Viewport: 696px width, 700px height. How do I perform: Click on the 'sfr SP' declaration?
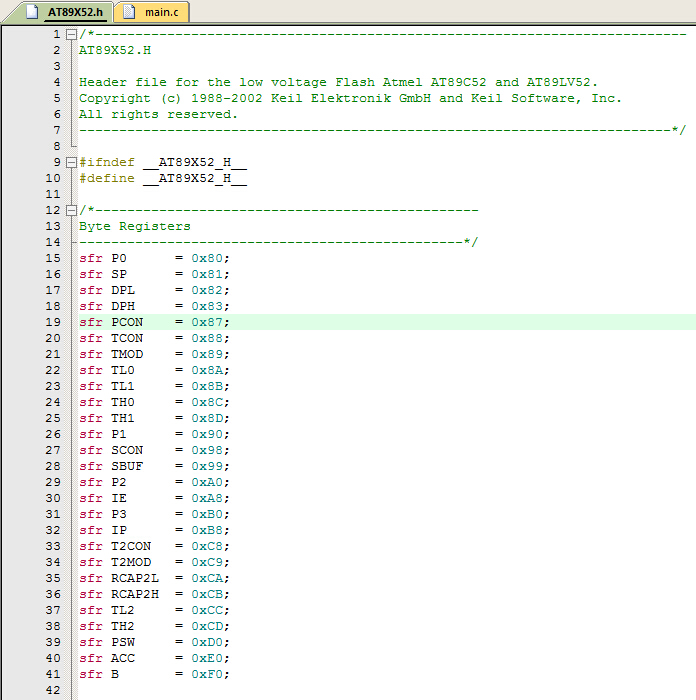click(x=154, y=274)
